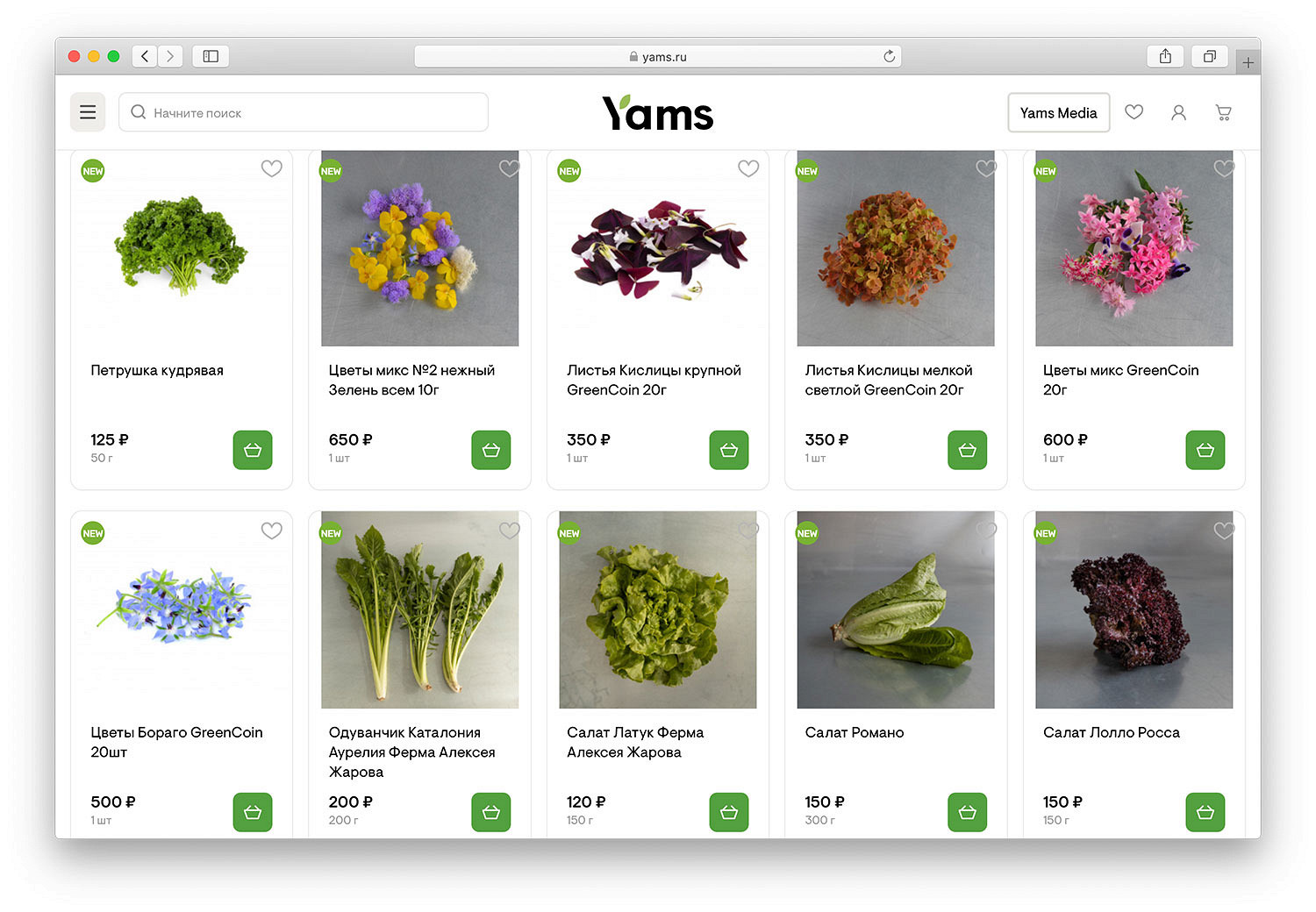Viewport: 1316px width, 912px height.
Task: Click the Начните поиск search field
Action: tap(304, 112)
